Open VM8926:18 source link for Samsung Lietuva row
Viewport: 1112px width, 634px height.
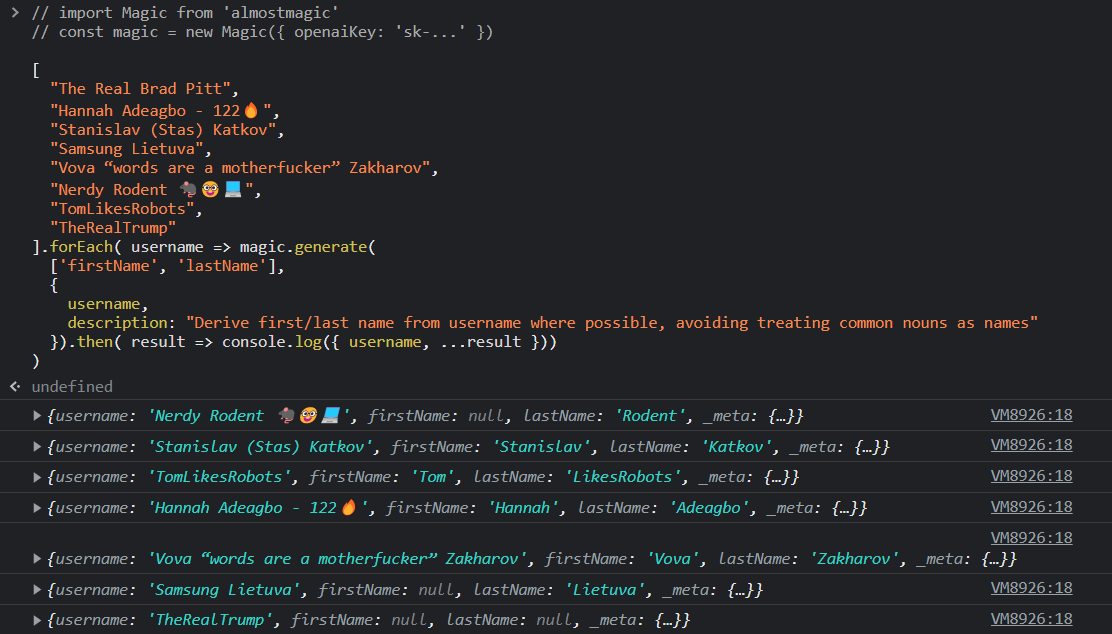tap(1031, 588)
